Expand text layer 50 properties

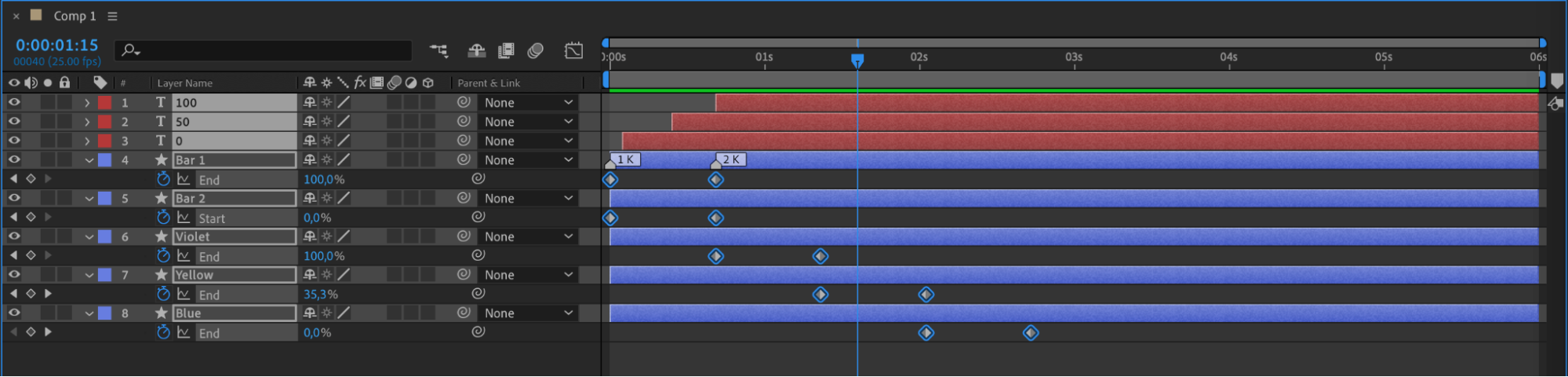click(x=87, y=122)
